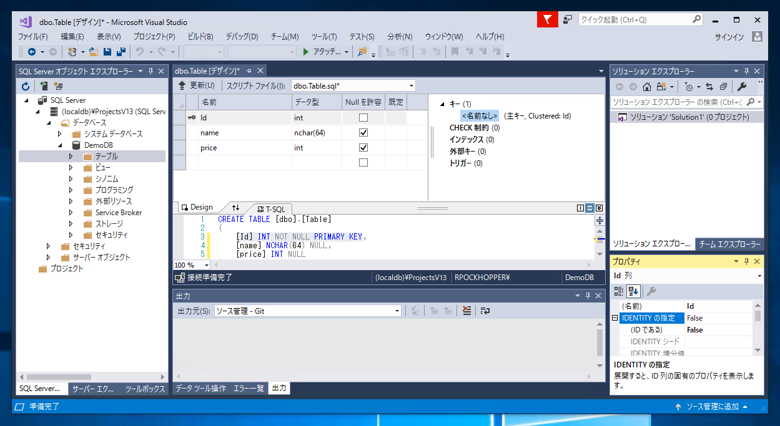This screenshot has width=780, height=426.
Task: Uncheck Allow Nulls for price column
Action: [364, 148]
